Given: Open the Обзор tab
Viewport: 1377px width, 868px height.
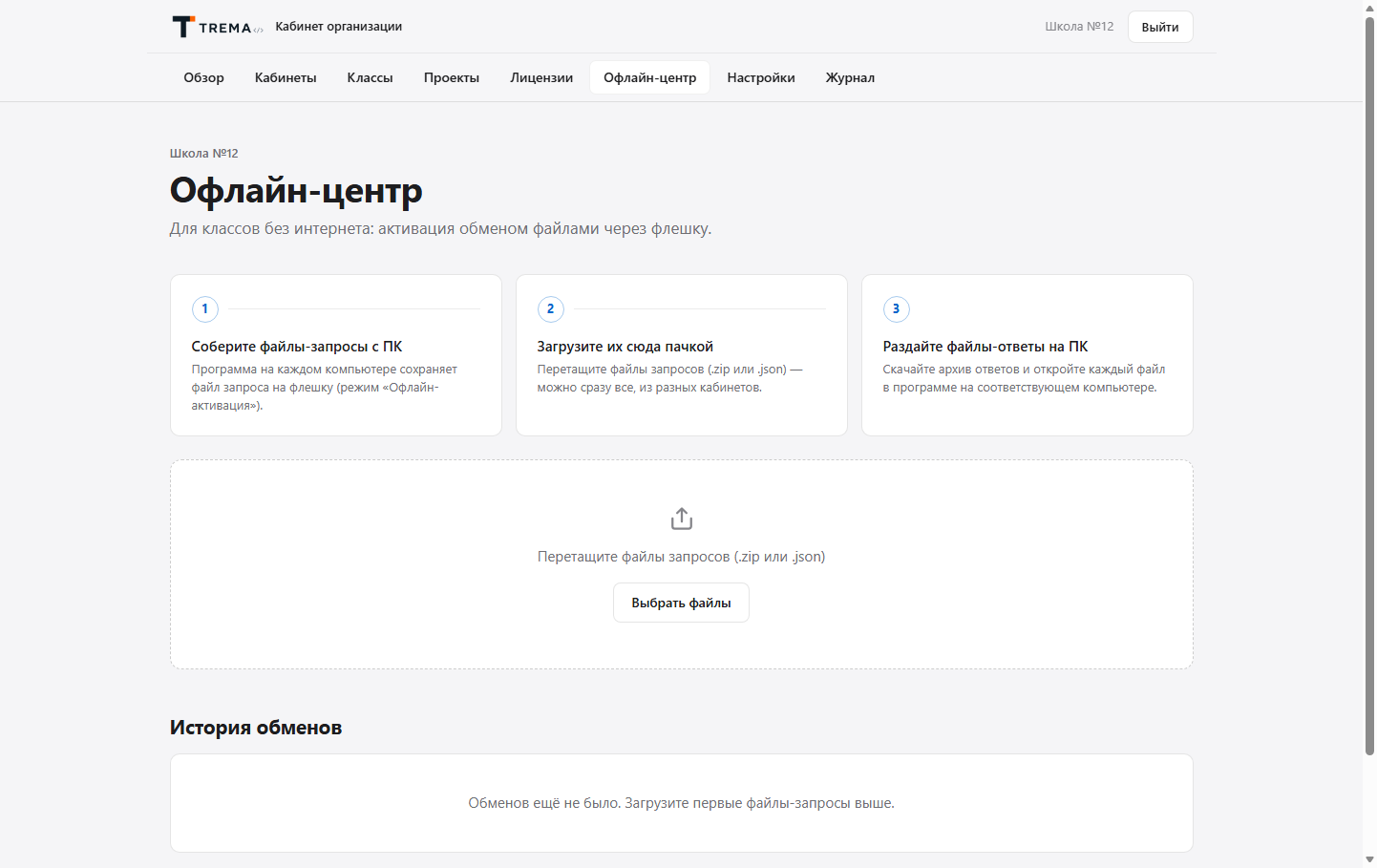Looking at the screenshot, I should pos(203,77).
